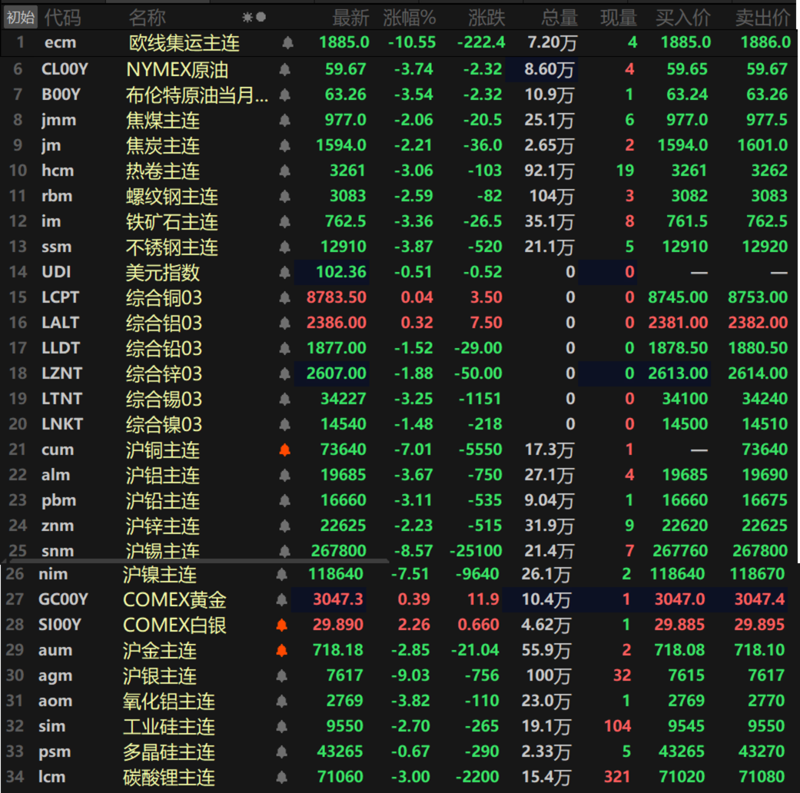Sort the table by 最新 column
The image size is (800, 793).
[x=350, y=17]
